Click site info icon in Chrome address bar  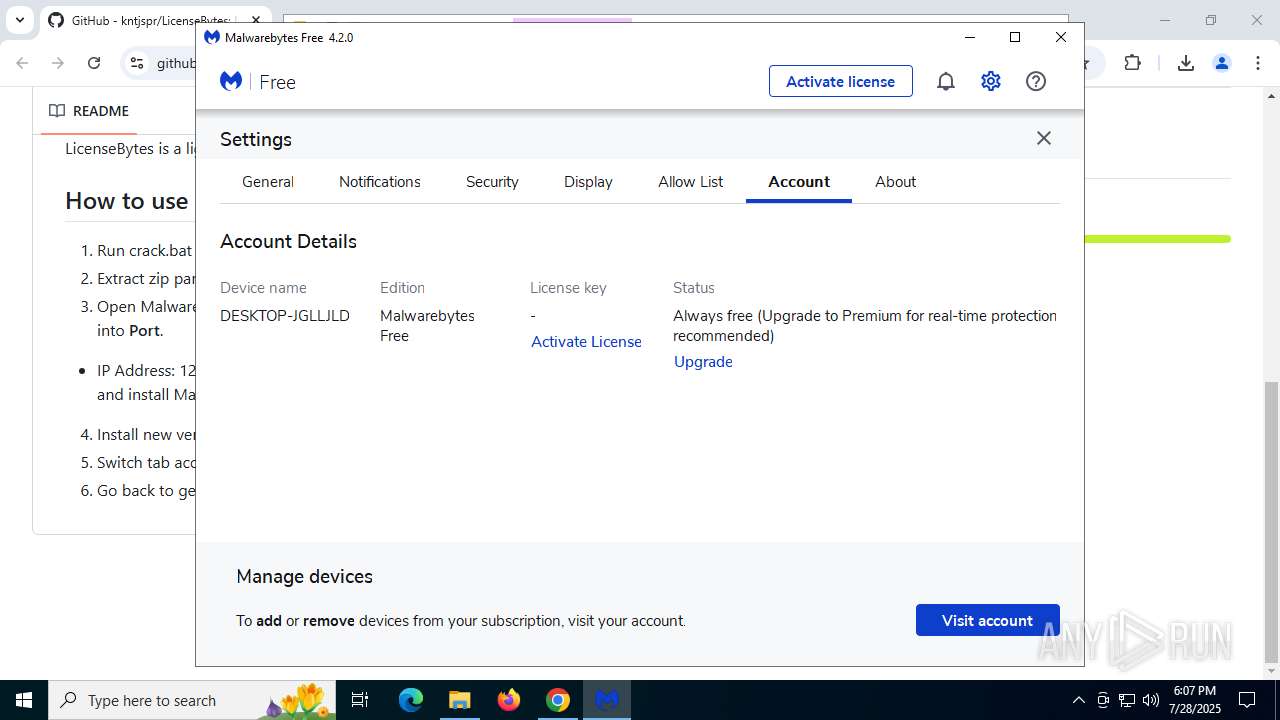[x=137, y=63]
